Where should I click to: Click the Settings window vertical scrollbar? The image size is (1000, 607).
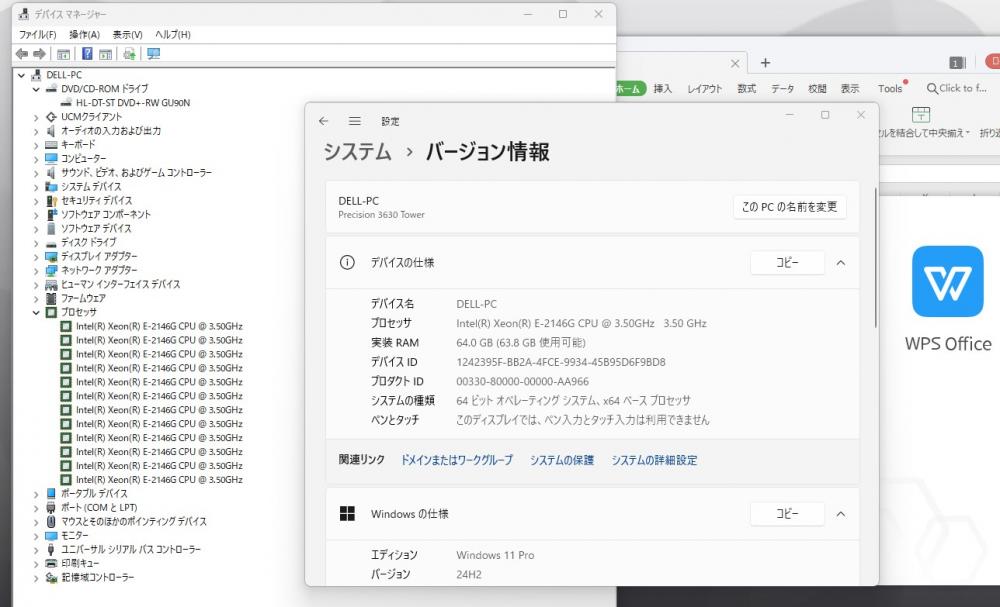[876, 258]
